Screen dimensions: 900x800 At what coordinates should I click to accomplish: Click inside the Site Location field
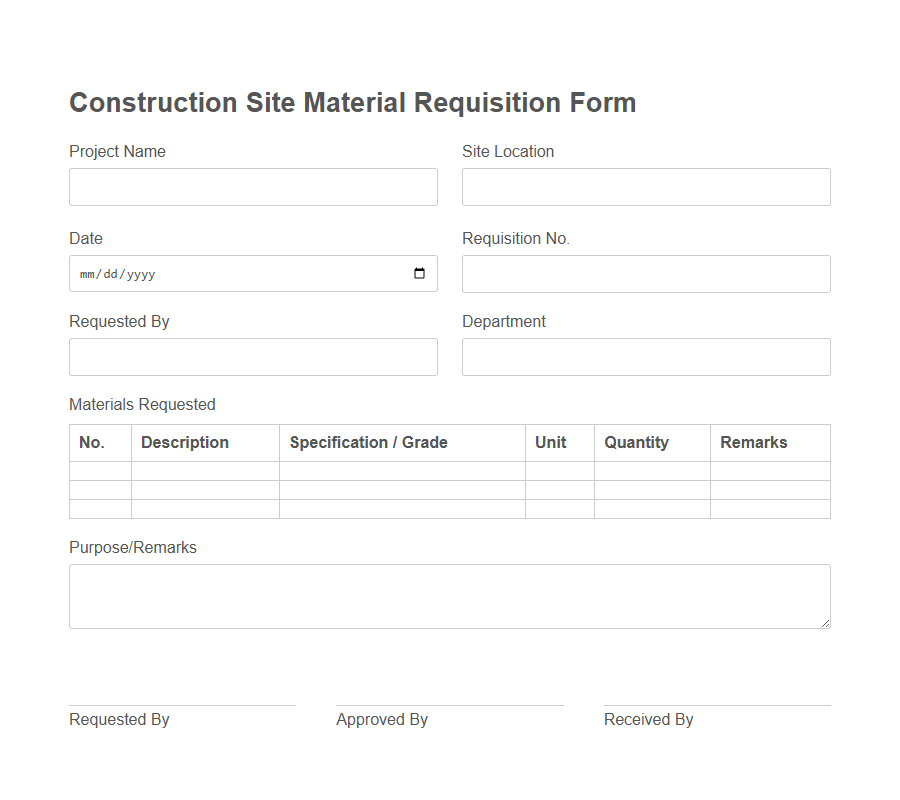pyautogui.click(x=645, y=187)
